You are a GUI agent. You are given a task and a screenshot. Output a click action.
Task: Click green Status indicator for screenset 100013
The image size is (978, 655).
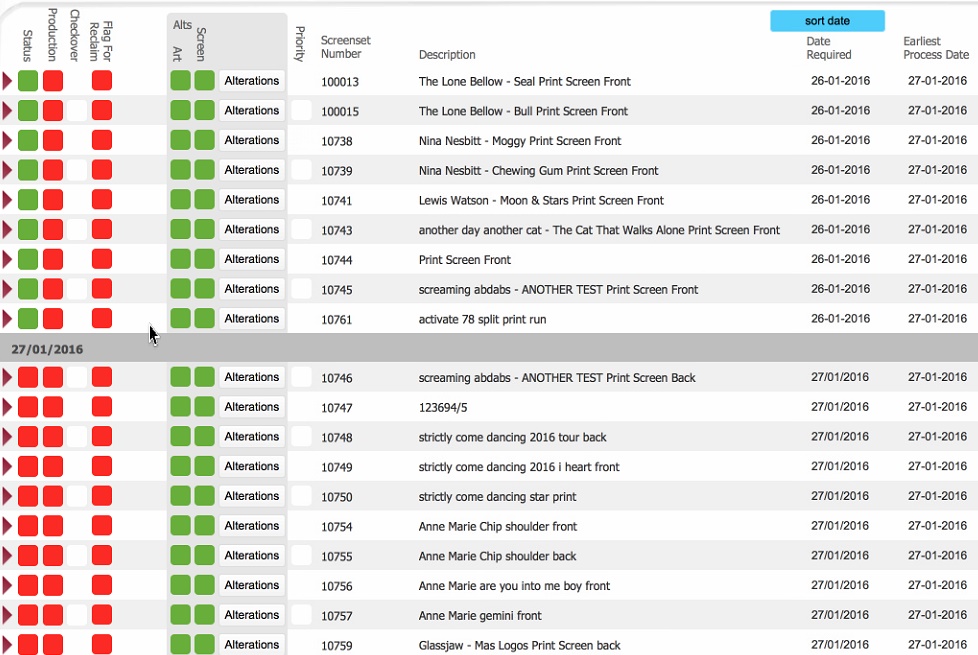point(28,81)
